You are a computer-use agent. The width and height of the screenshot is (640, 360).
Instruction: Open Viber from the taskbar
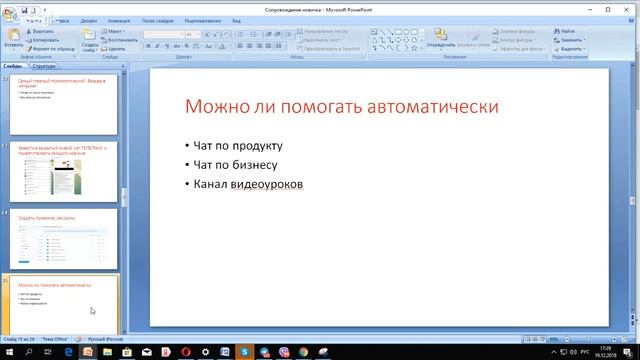(284, 352)
